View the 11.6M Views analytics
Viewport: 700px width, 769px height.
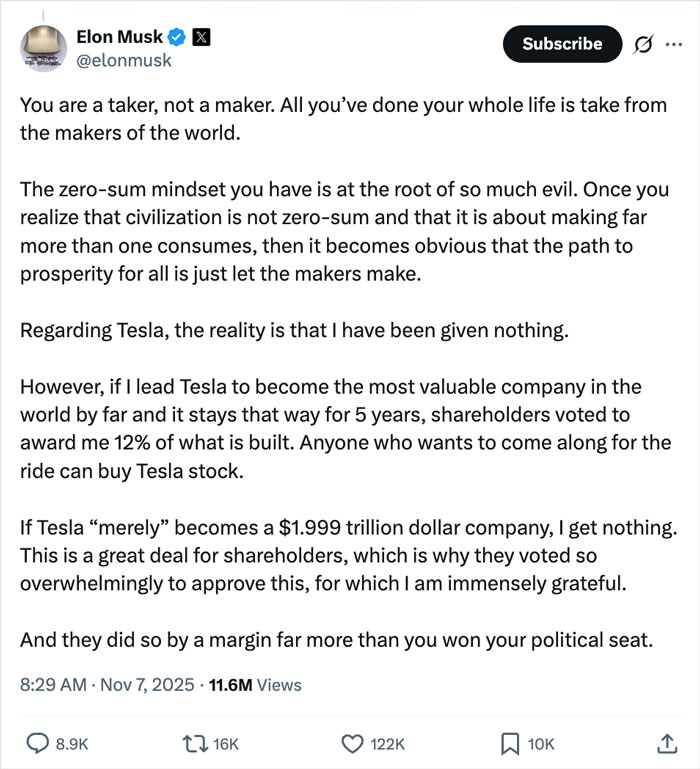tap(255, 685)
